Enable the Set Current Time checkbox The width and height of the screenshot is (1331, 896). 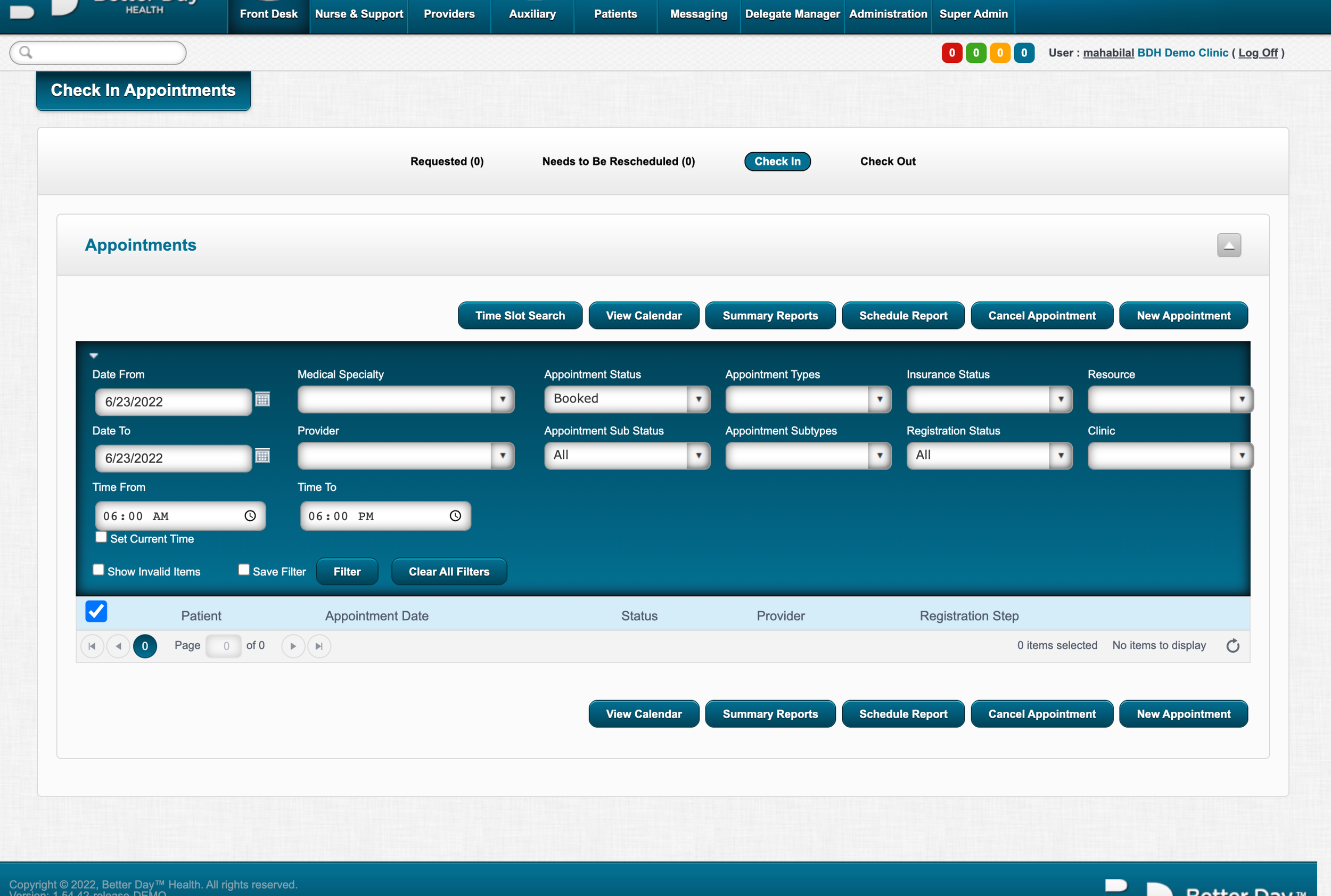click(101, 537)
